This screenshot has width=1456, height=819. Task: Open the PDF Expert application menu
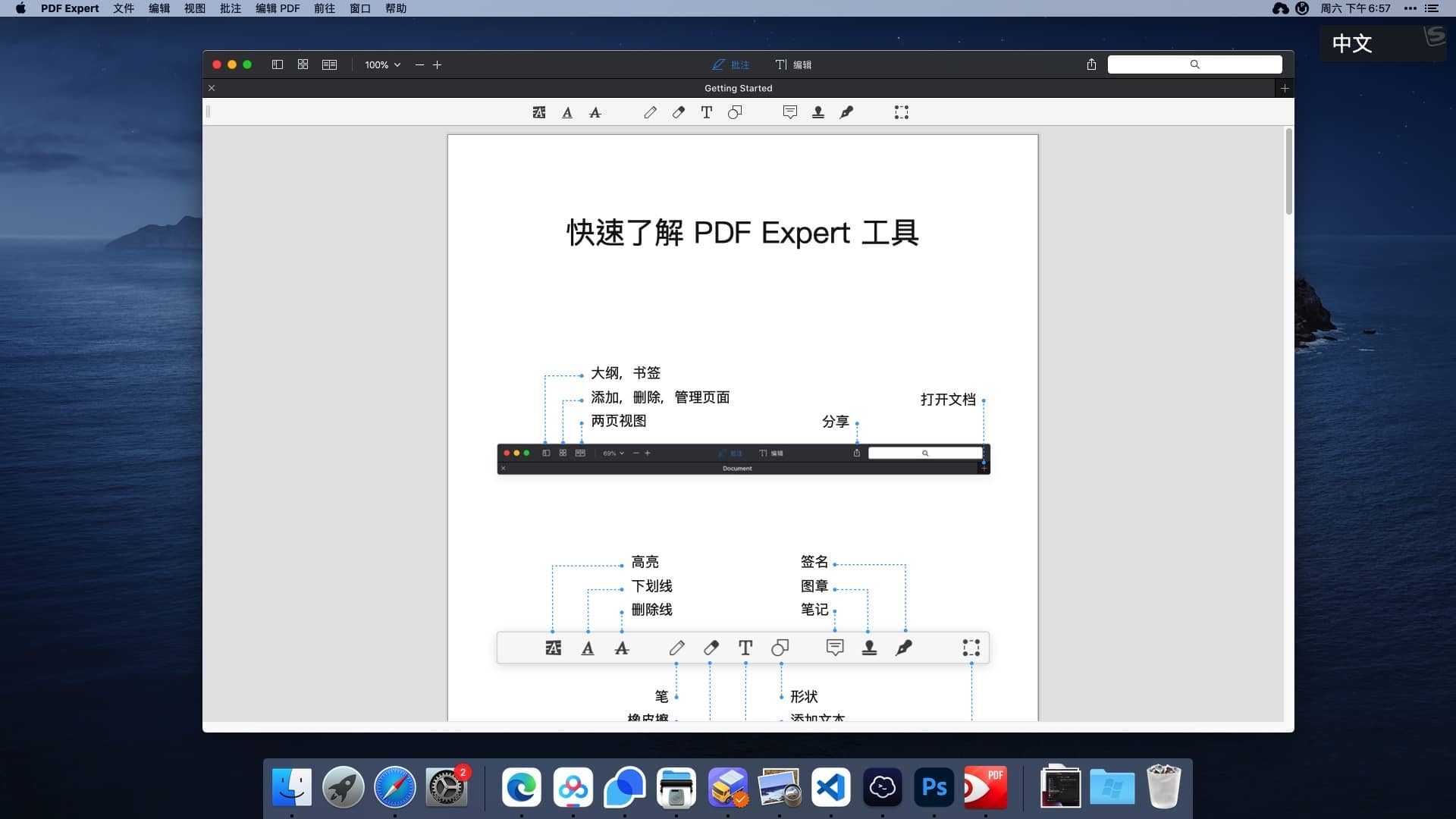pos(70,8)
